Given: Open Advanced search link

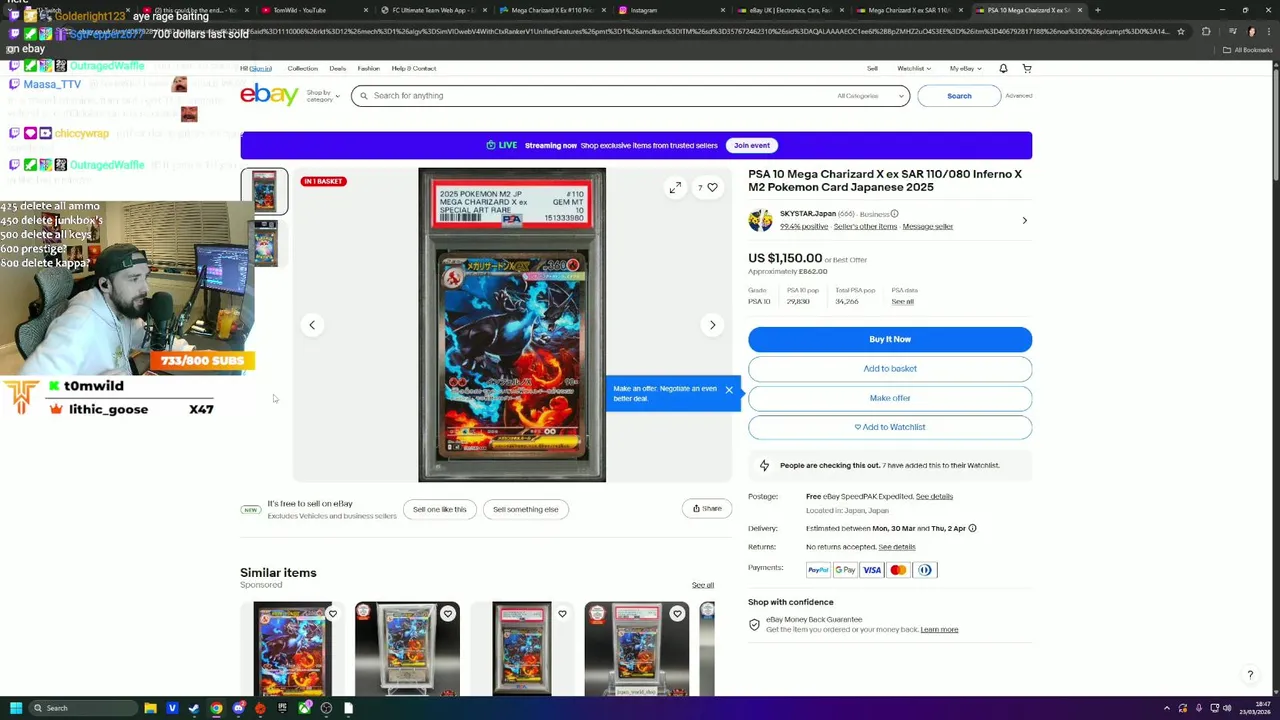Looking at the screenshot, I should pyautogui.click(x=1019, y=96).
